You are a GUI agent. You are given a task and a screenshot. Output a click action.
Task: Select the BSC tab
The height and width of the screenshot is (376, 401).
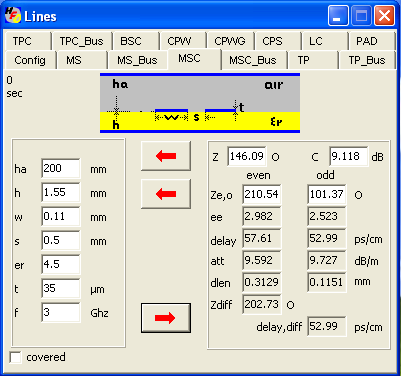[x=135, y=41]
